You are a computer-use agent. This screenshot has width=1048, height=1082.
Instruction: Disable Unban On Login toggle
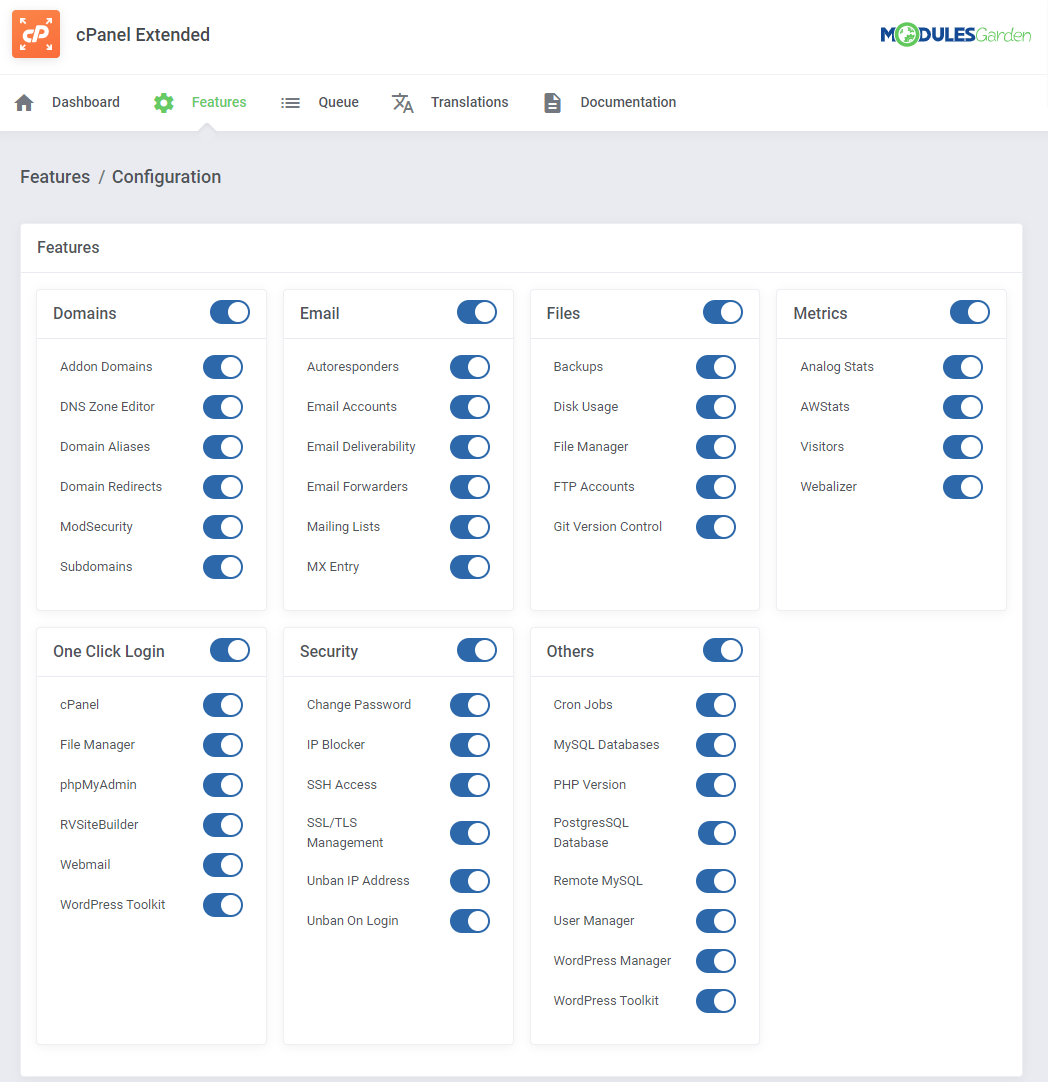pyautogui.click(x=470, y=921)
